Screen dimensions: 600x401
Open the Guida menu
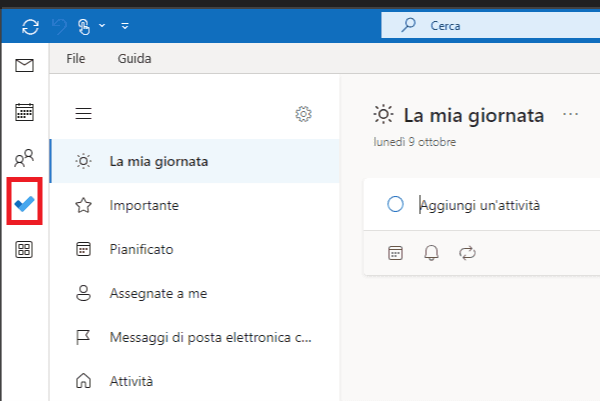[x=134, y=58]
